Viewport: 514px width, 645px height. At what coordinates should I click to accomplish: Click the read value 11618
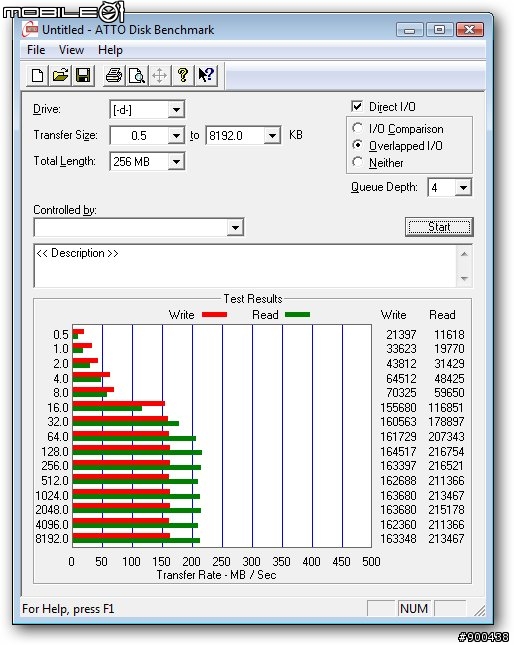pyautogui.click(x=449, y=334)
